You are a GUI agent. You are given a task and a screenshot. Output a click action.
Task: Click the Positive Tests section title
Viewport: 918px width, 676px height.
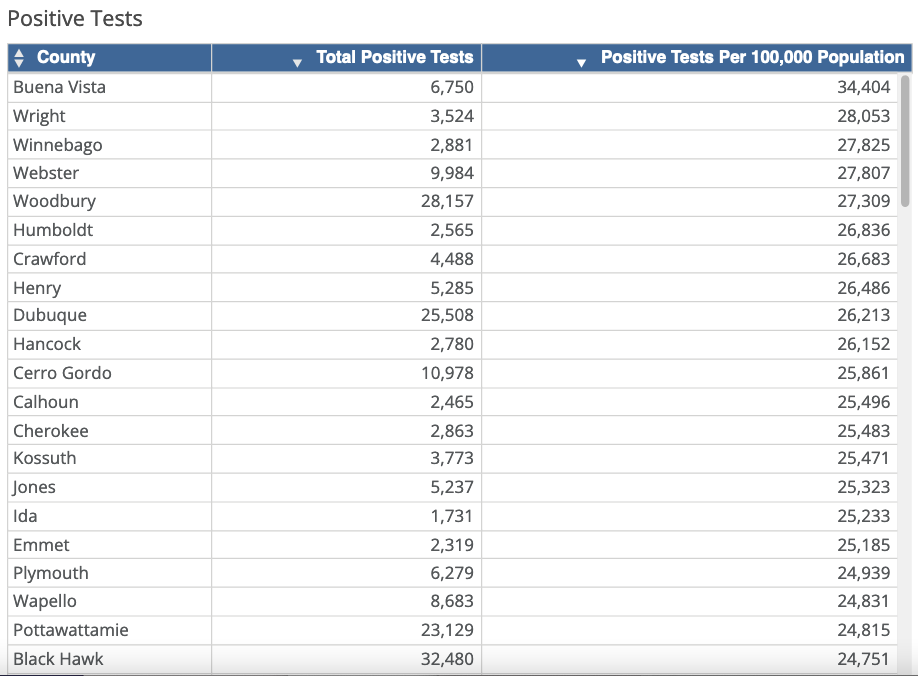[75, 19]
